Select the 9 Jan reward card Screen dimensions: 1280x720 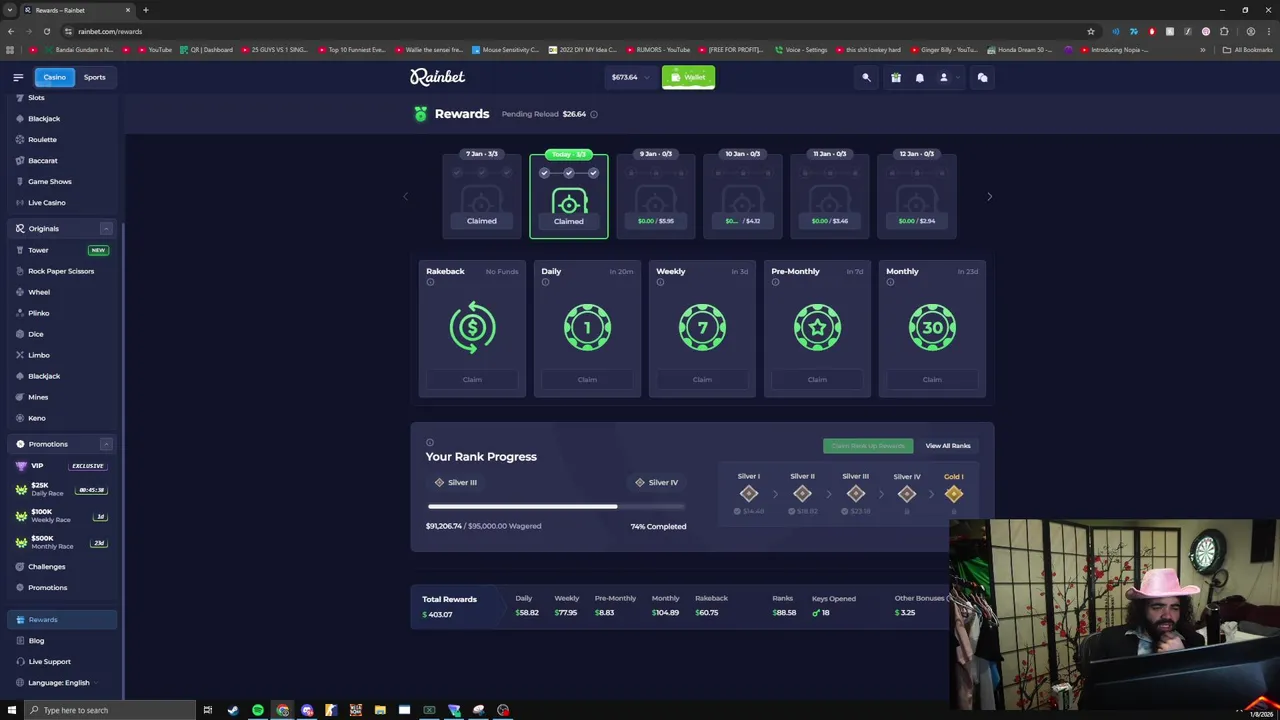(656, 195)
